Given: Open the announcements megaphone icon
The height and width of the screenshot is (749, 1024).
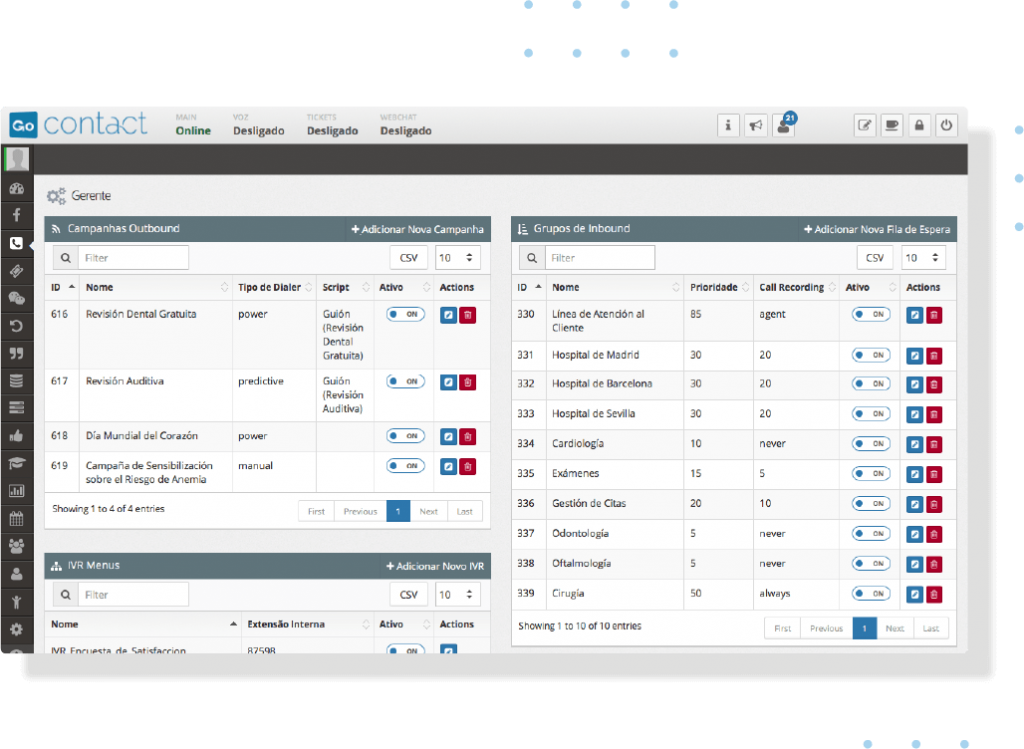Looking at the screenshot, I should click(756, 125).
